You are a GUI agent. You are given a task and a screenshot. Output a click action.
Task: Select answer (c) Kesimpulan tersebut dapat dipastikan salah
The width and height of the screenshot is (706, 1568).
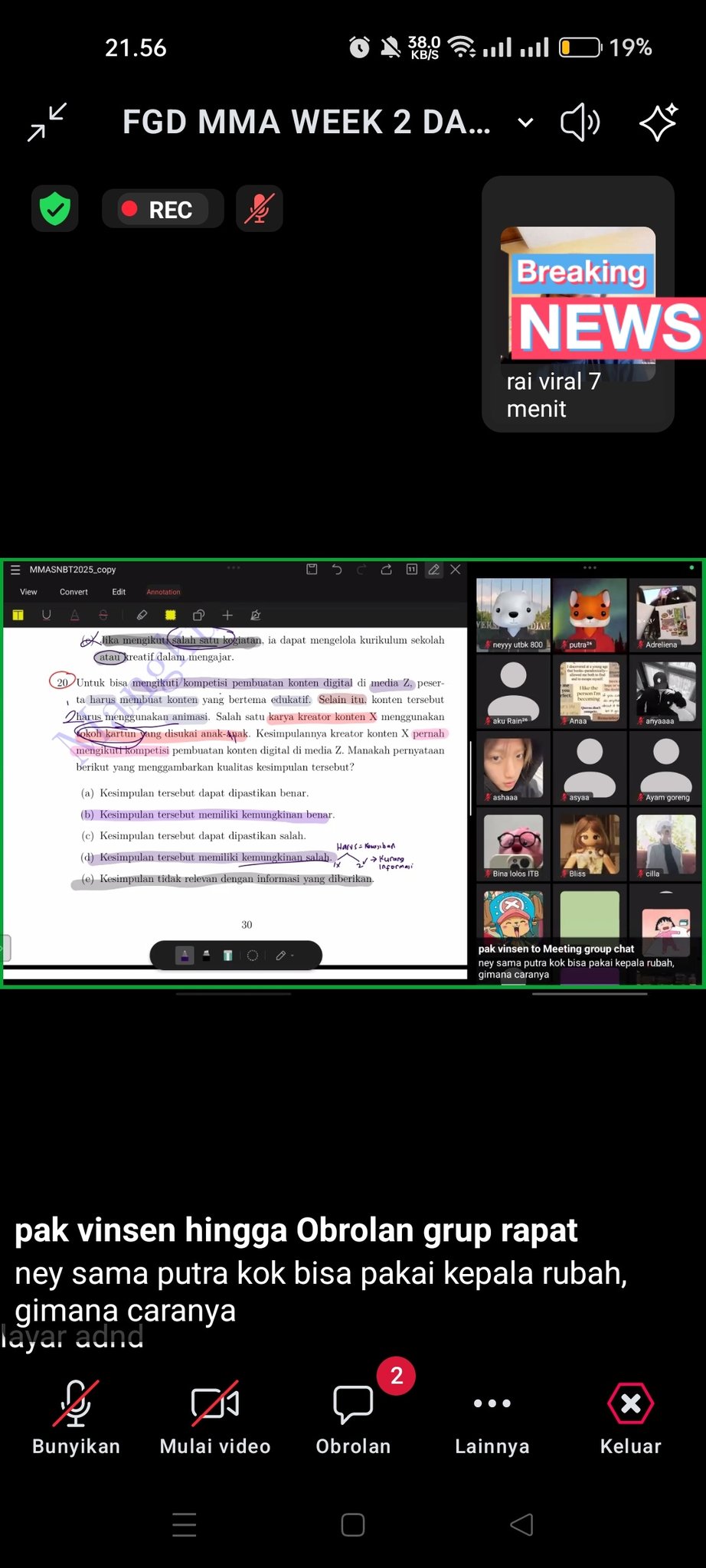point(193,836)
